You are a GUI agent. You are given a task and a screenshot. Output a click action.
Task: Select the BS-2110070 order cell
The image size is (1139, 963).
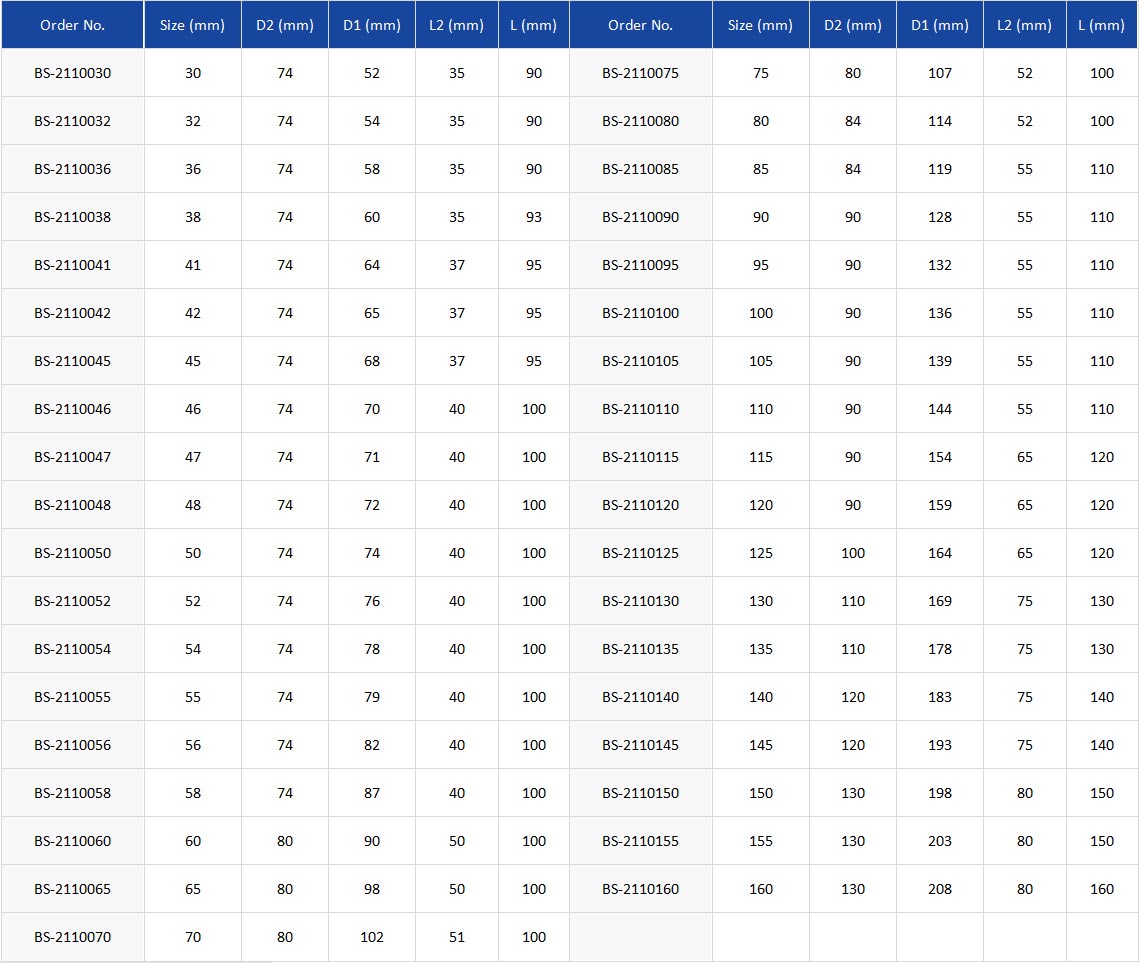(x=72, y=937)
